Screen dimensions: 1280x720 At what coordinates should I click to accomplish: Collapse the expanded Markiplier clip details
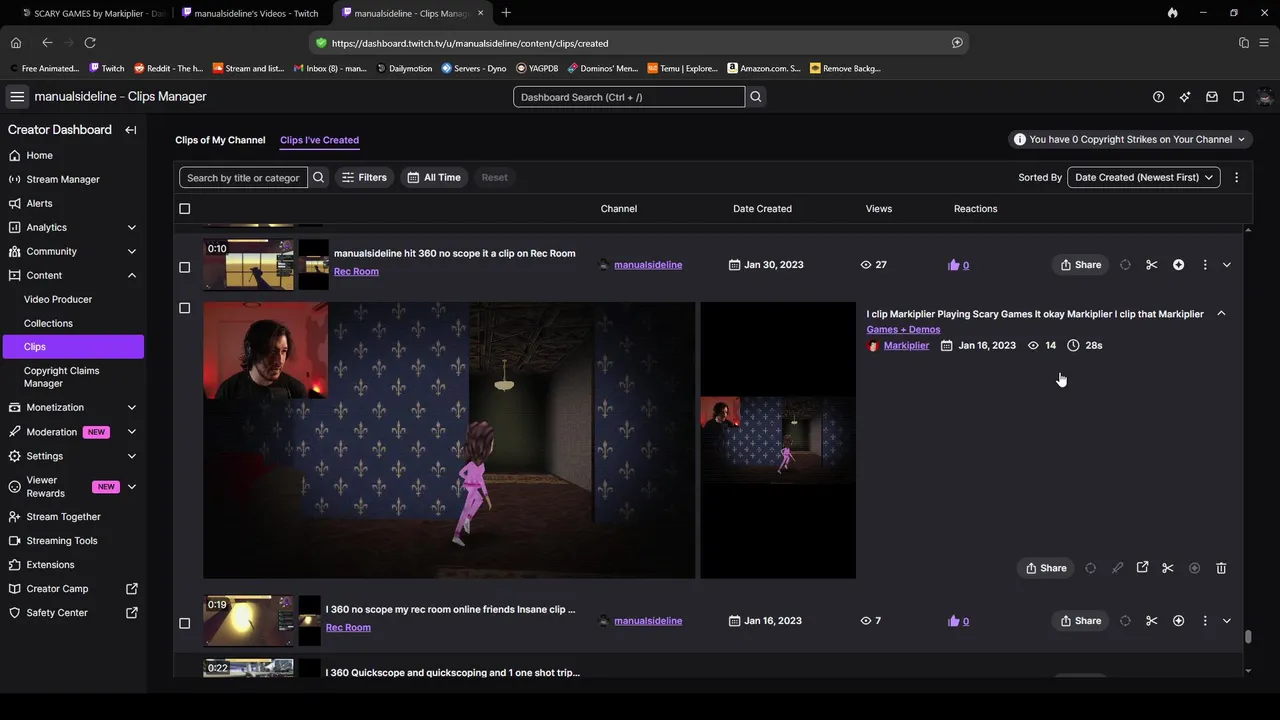click(1221, 314)
